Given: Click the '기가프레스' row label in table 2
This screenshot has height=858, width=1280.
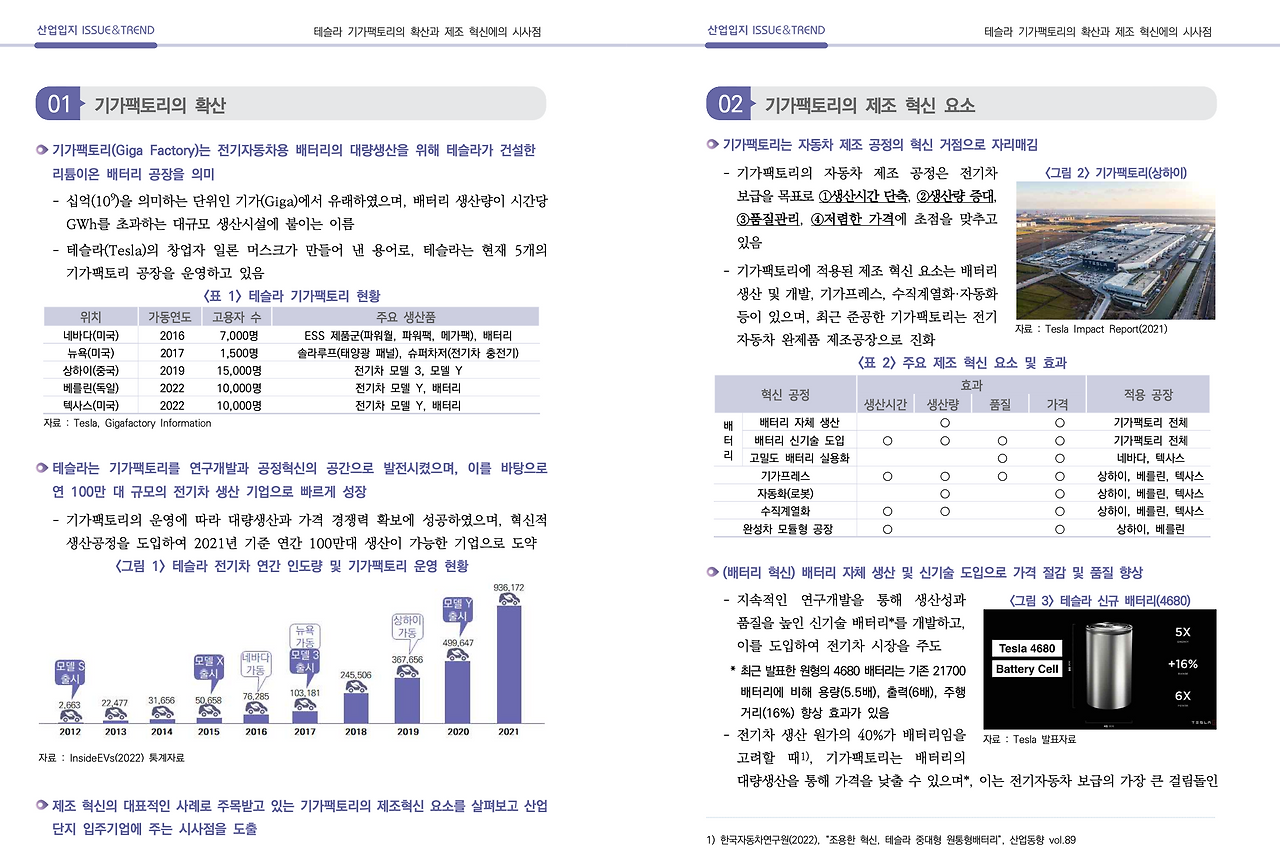Looking at the screenshot, I should (785, 476).
